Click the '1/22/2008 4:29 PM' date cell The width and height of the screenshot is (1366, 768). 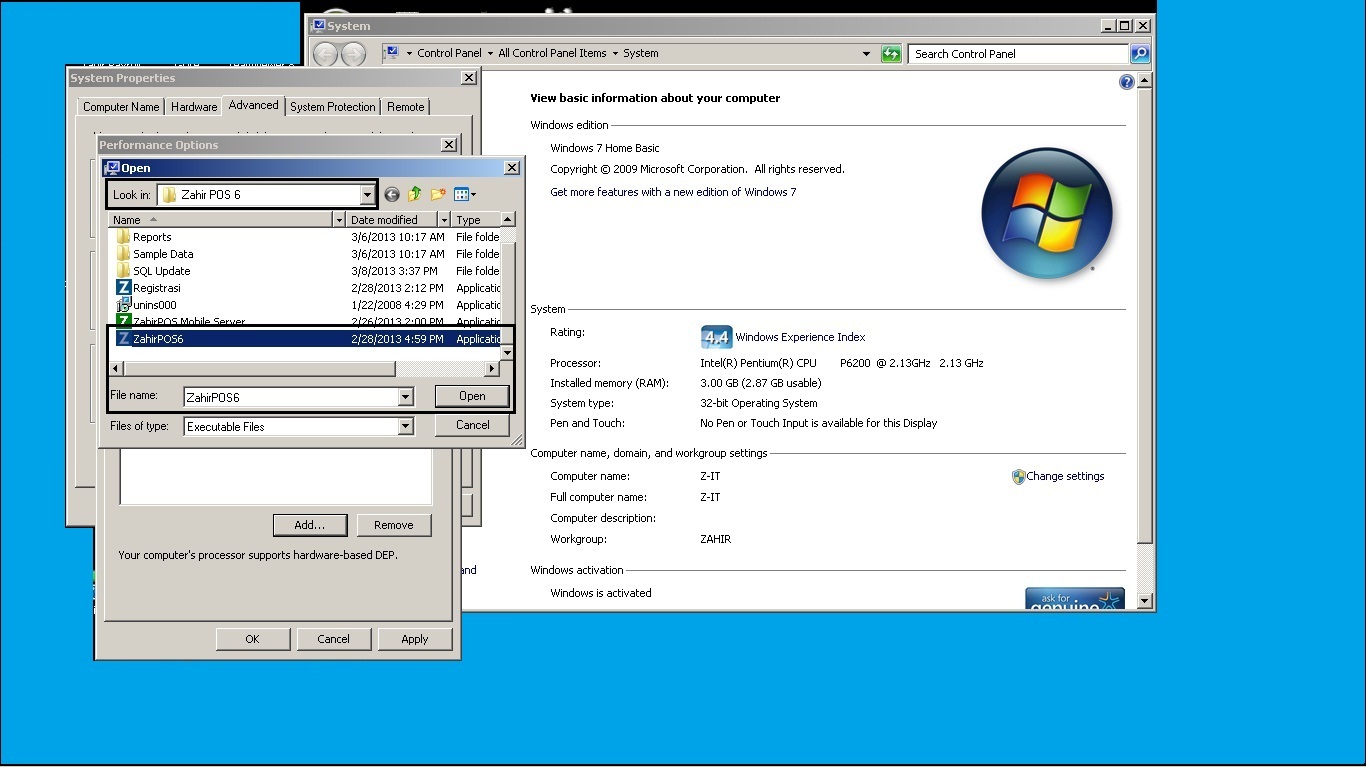coord(398,305)
